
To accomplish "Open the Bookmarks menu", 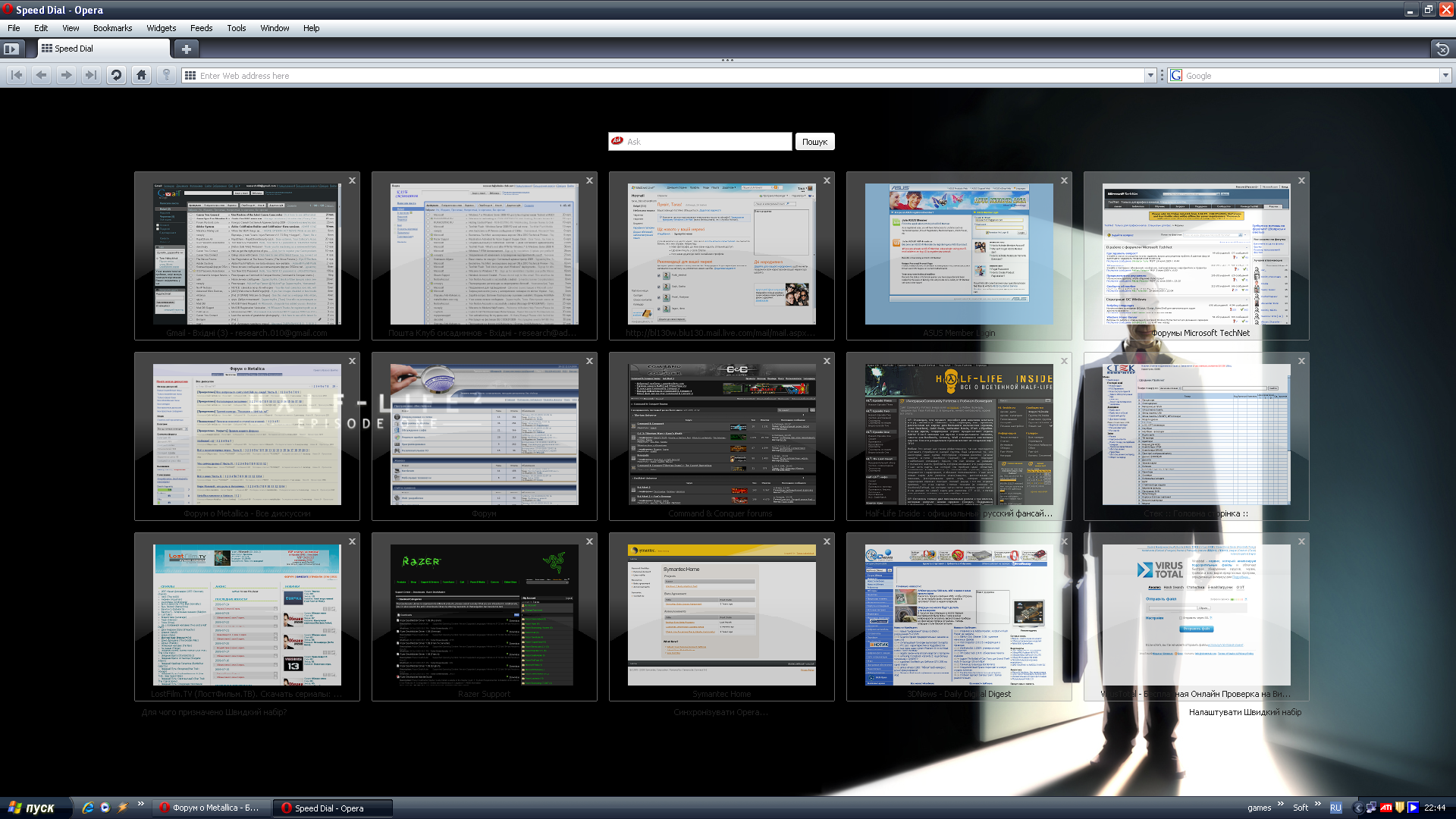I will pos(112,28).
